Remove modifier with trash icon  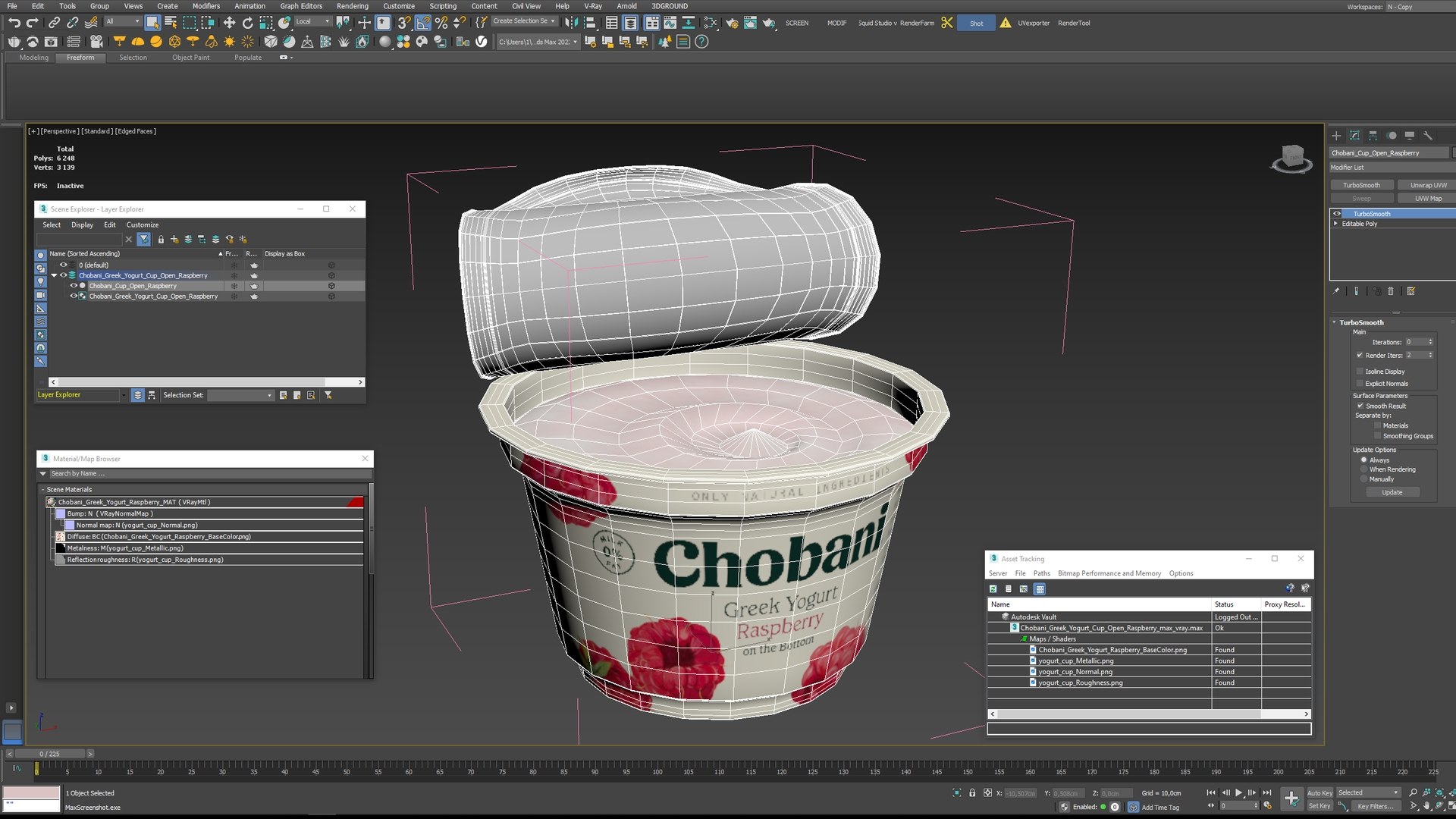tap(1390, 291)
